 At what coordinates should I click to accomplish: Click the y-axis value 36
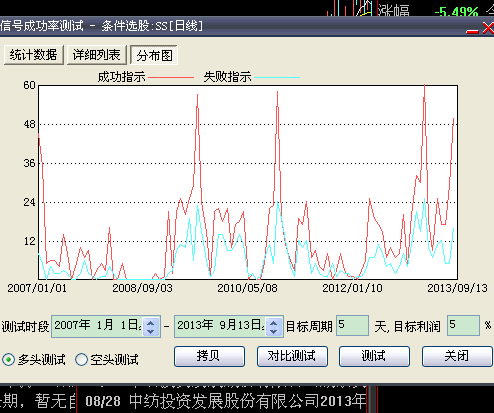pos(29,163)
